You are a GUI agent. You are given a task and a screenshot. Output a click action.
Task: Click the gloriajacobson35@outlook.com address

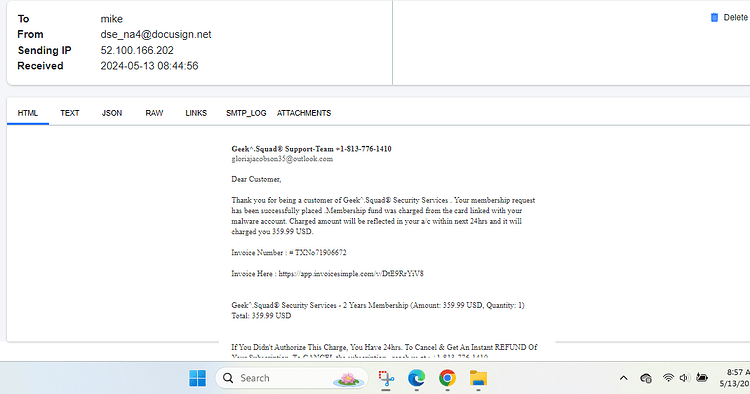pyautogui.click(x=282, y=159)
